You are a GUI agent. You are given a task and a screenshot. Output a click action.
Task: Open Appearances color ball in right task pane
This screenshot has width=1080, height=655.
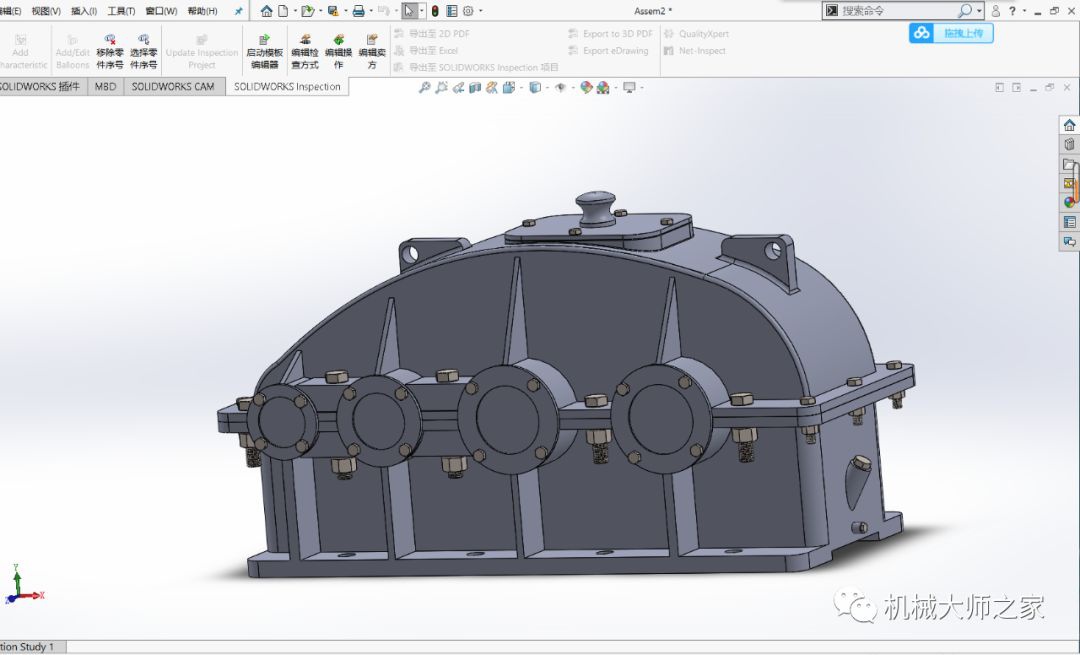[x=1069, y=203]
